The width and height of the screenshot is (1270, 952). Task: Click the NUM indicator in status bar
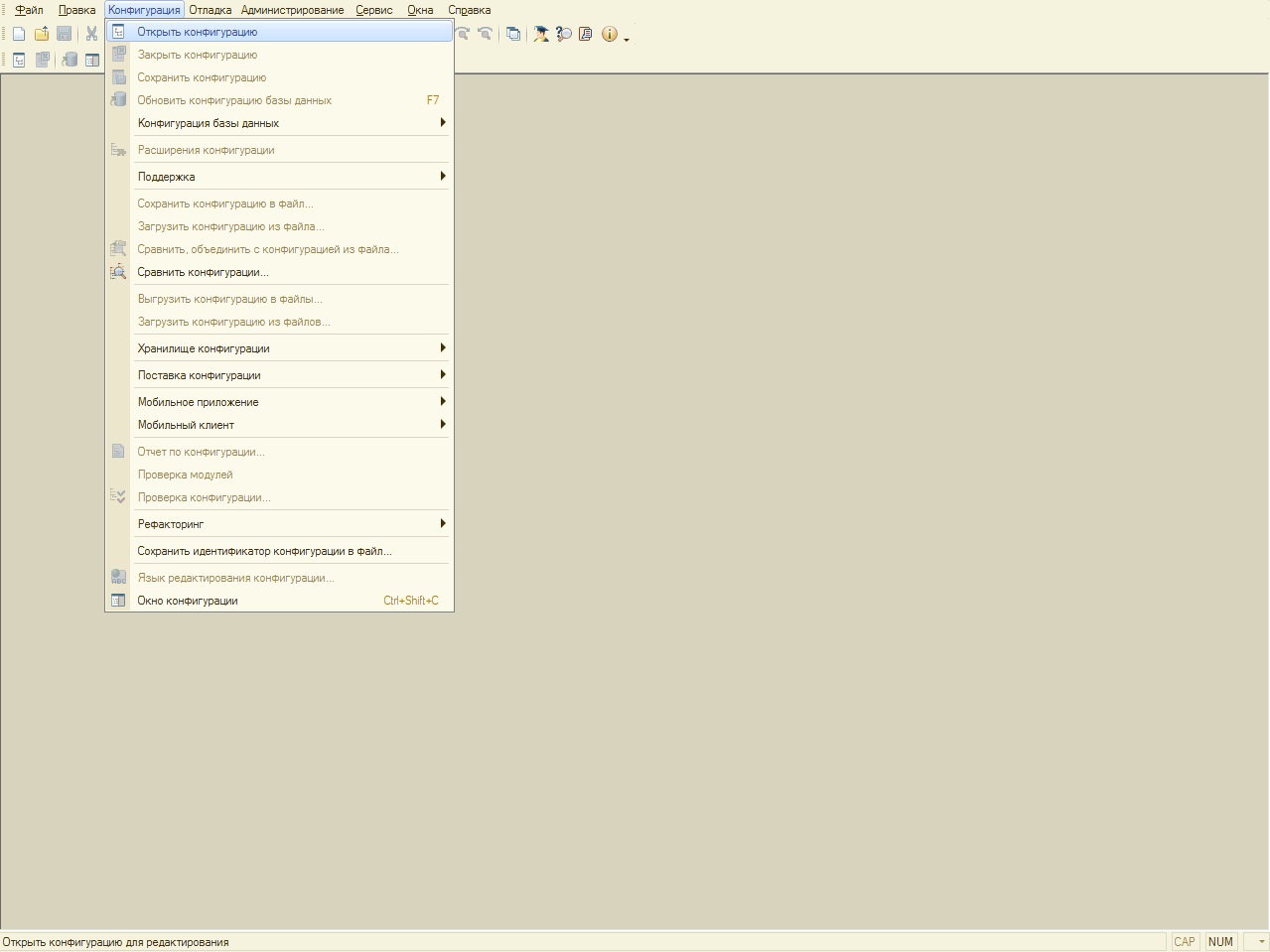coord(1220,942)
